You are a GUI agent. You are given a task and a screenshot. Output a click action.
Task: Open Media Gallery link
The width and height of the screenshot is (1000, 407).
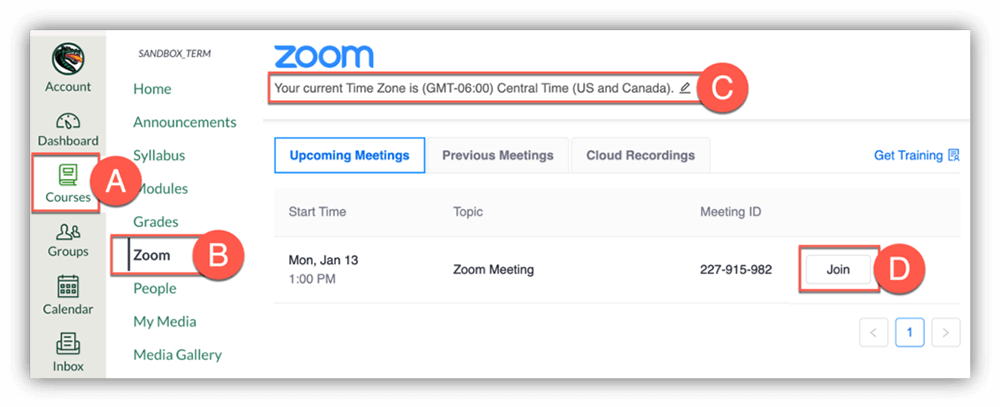[x=177, y=354]
